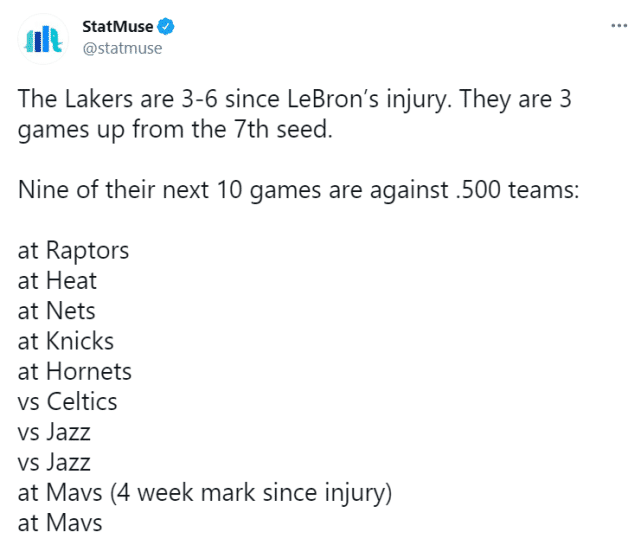Image resolution: width=641 pixels, height=545 pixels.
Task: Click the "at Raptors" line
Action: [x=73, y=249]
